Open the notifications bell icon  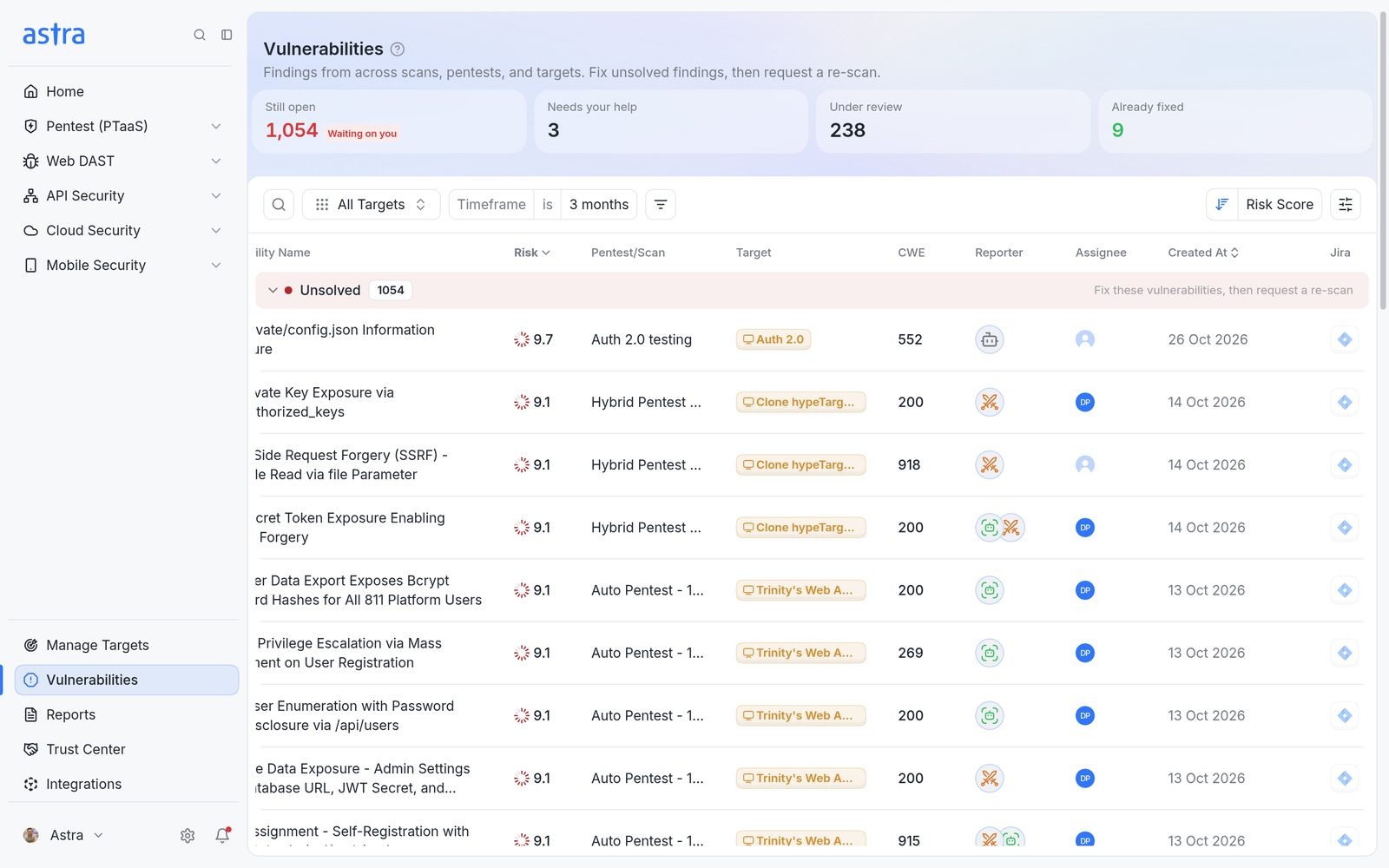pyautogui.click(x=223, y=835)
